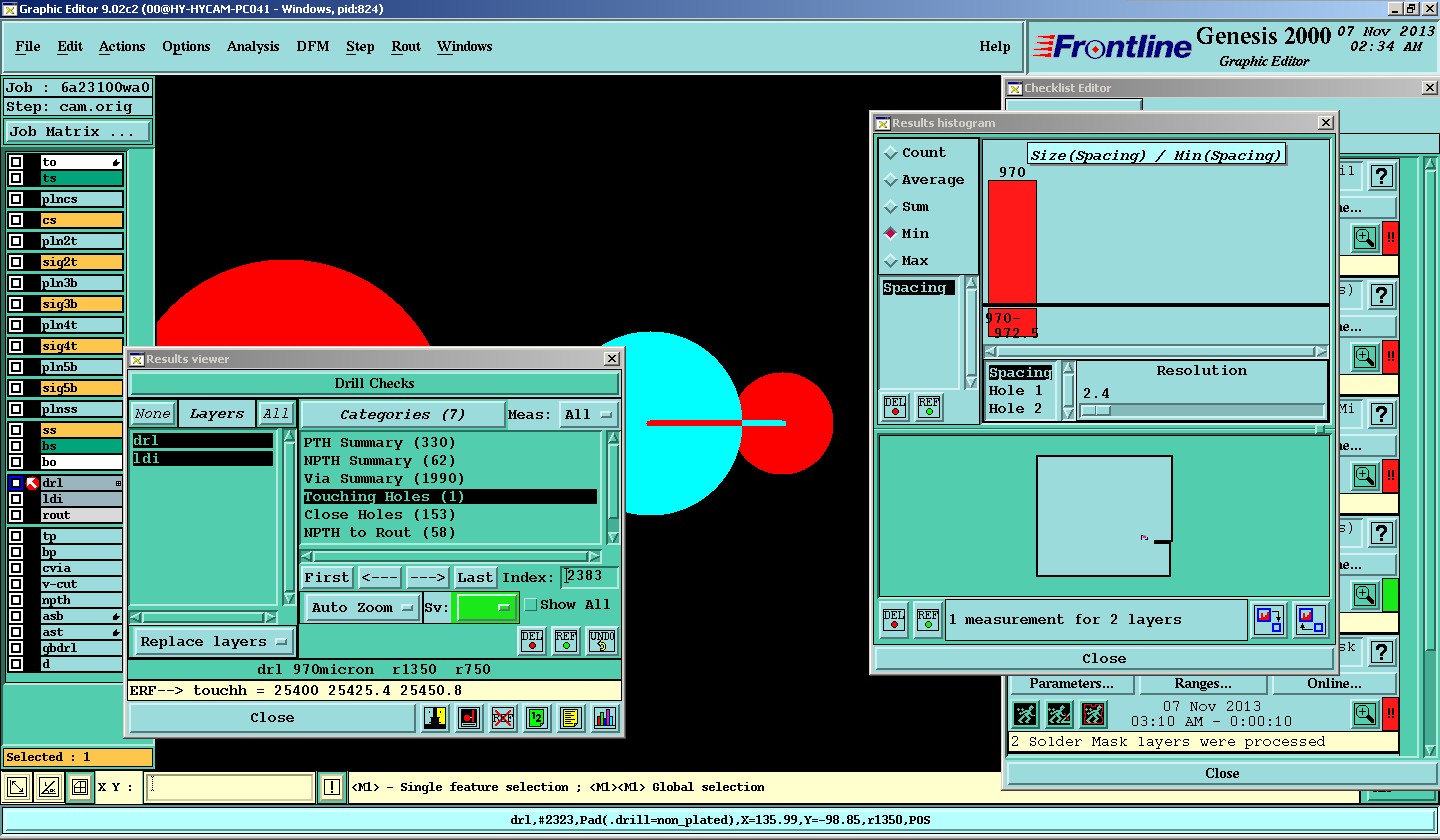
Task: Click REF icon below the Spacing list
Action: [x=928, y=407]
